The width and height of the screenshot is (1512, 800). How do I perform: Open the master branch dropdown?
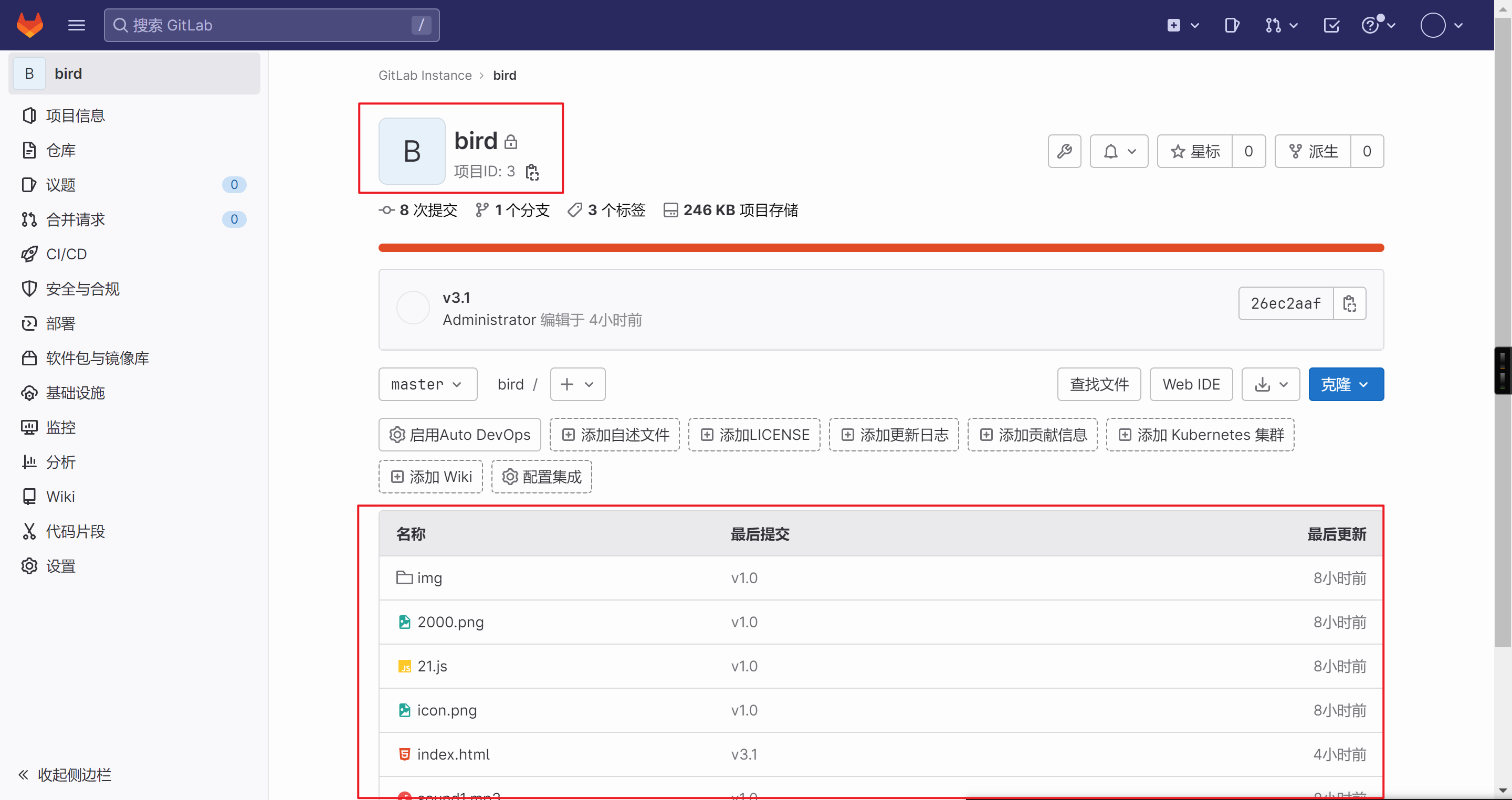pos(427,384)
